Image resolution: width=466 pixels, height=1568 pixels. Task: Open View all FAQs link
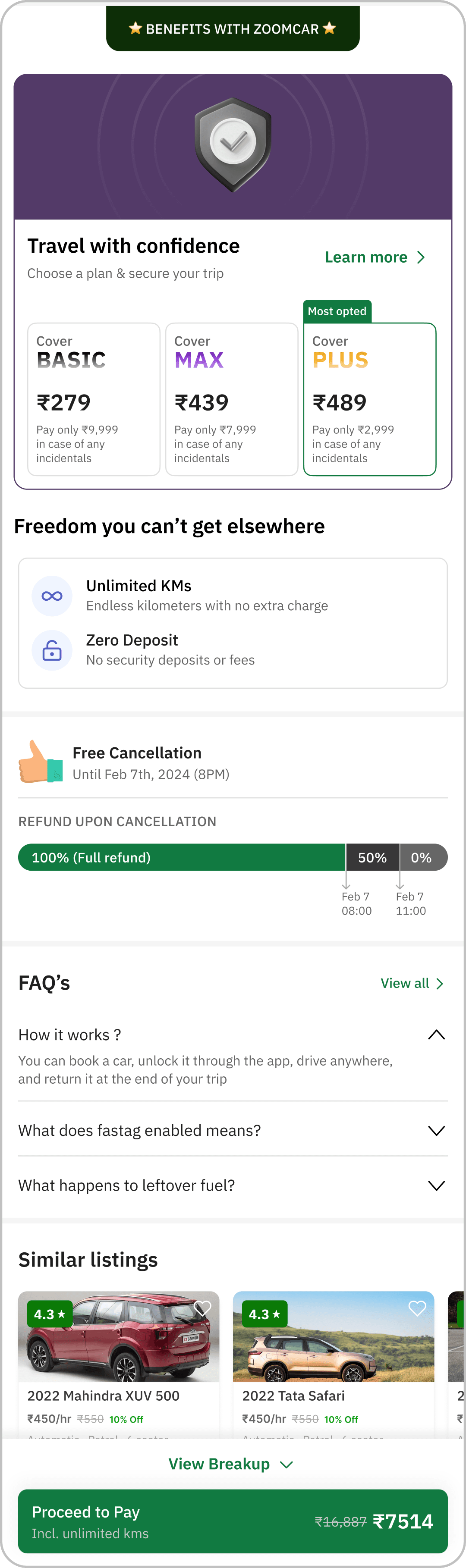pos(412,983)
